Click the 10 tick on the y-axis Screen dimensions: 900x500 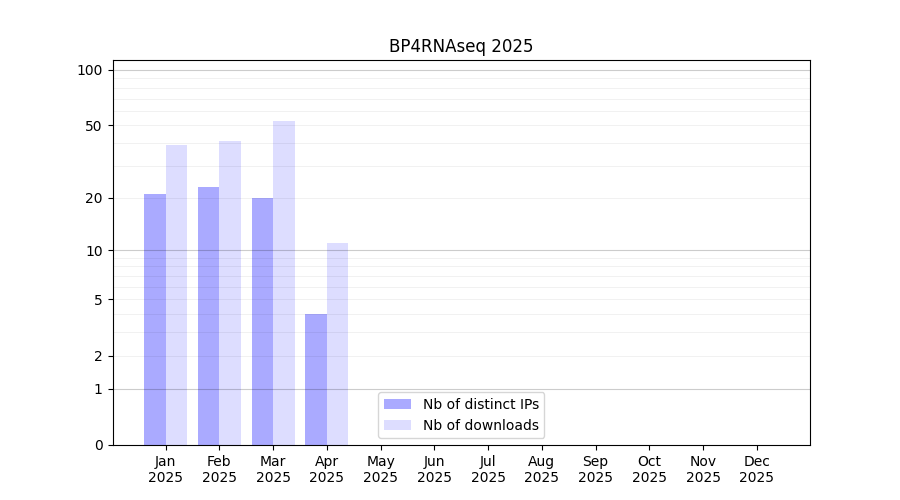click(94, 251)
